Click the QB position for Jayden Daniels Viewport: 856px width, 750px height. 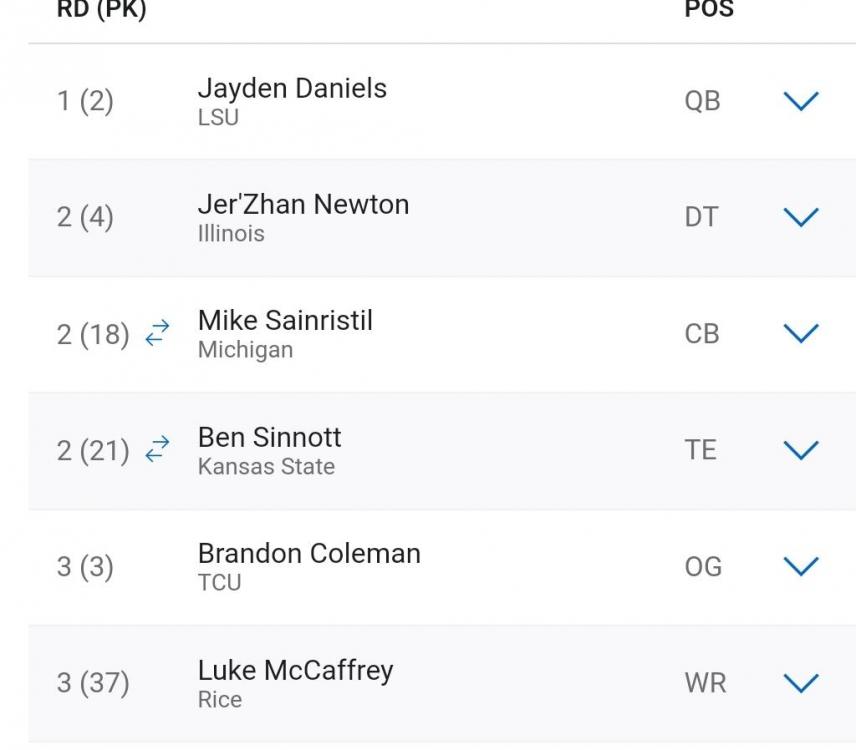(x=702, y=101)
